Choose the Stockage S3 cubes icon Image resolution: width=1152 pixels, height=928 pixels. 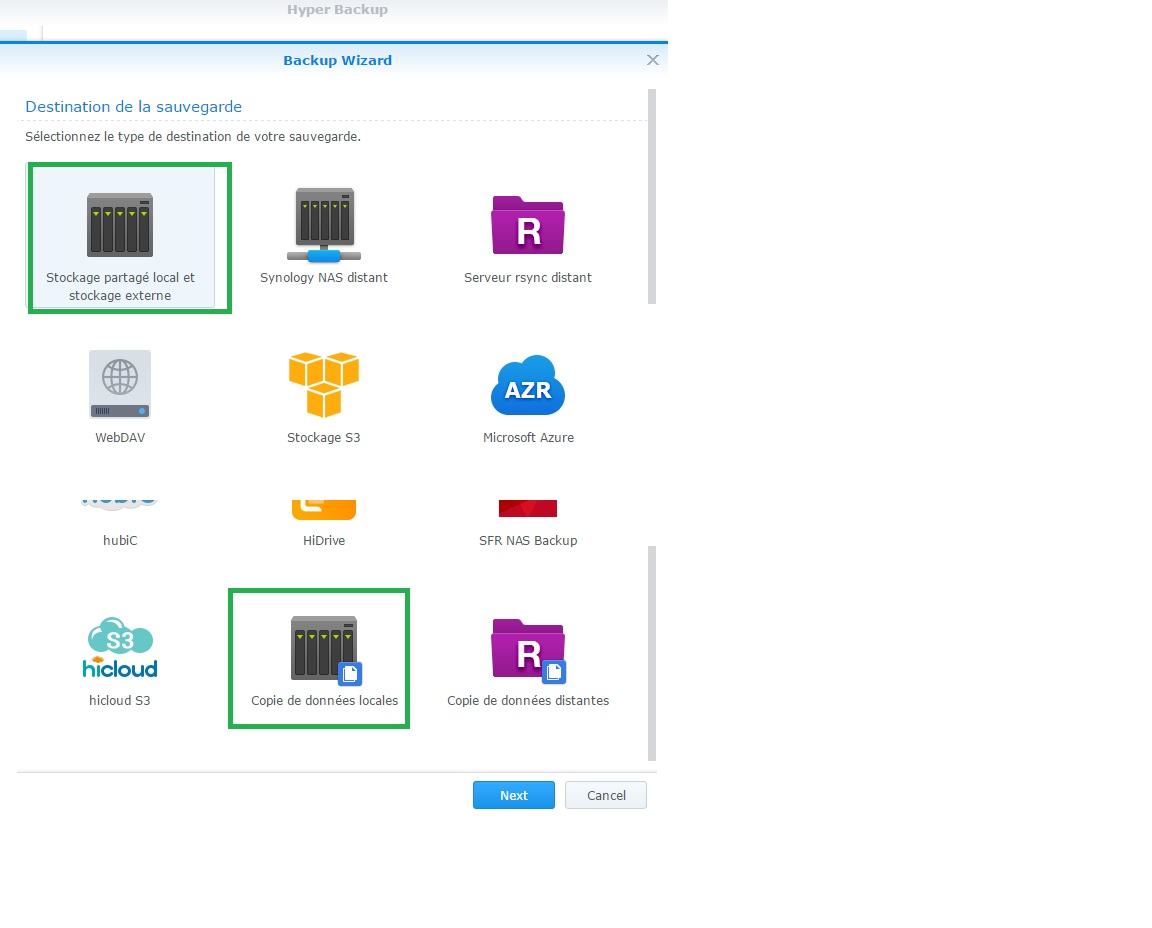324,384
